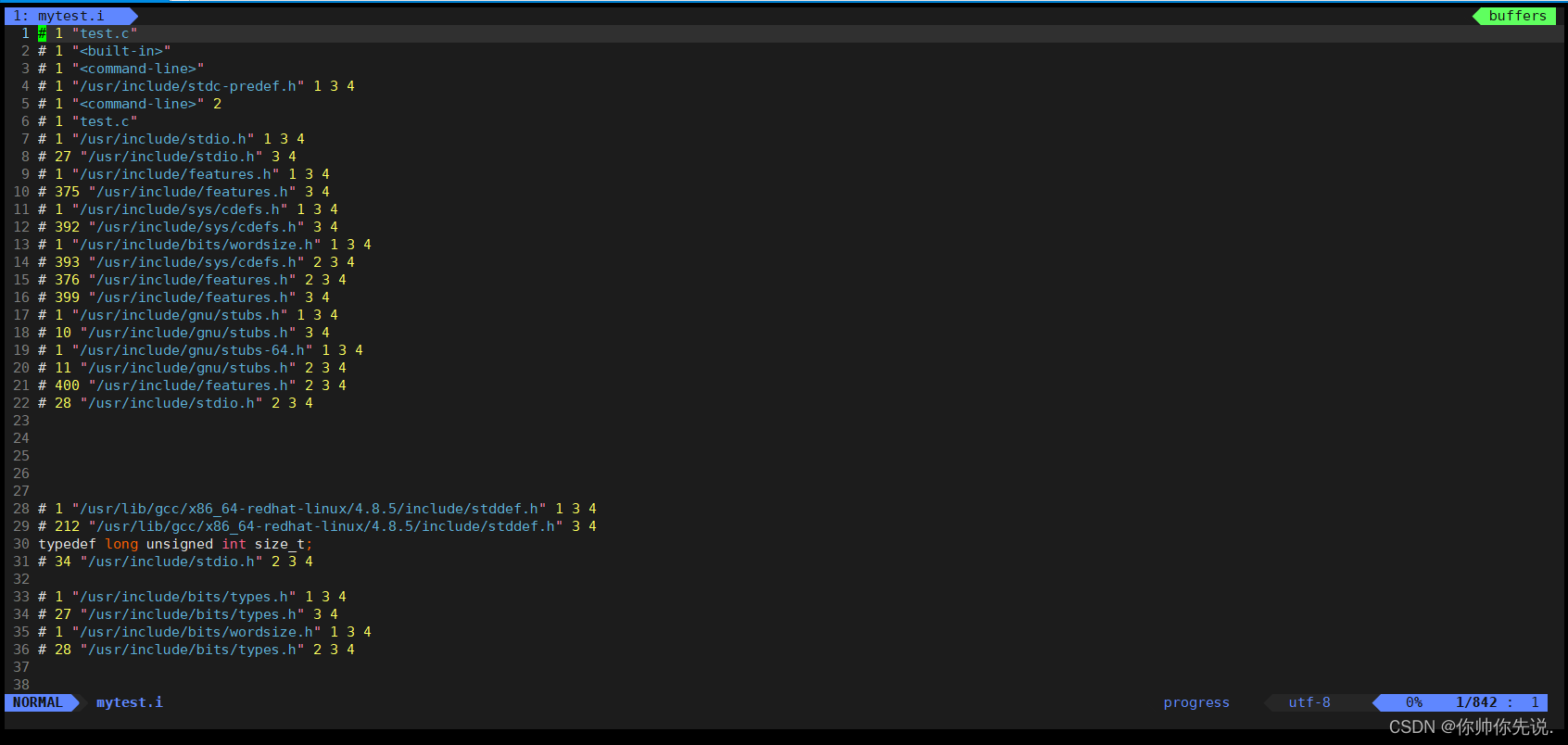Click "<command-line>" on line 3
The width and height of the screenshot is (1568, 745).
click(138, 69)
